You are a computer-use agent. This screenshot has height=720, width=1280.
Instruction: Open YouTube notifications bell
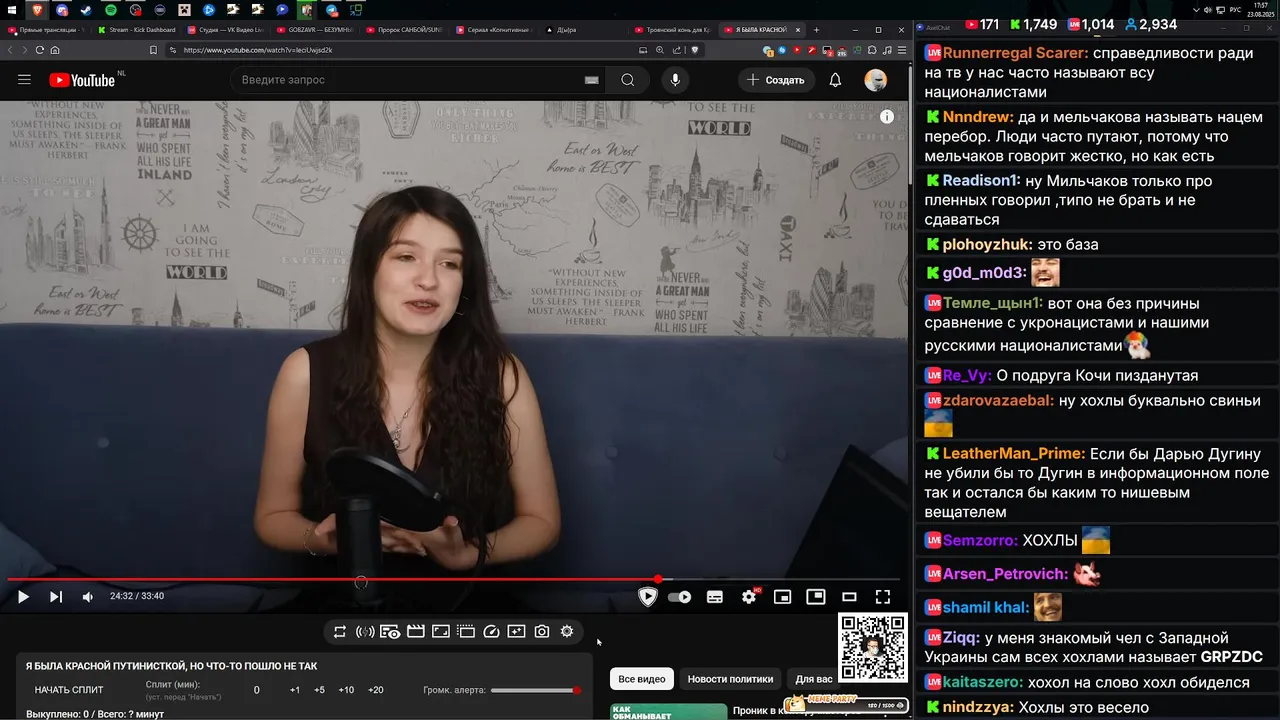835,80
